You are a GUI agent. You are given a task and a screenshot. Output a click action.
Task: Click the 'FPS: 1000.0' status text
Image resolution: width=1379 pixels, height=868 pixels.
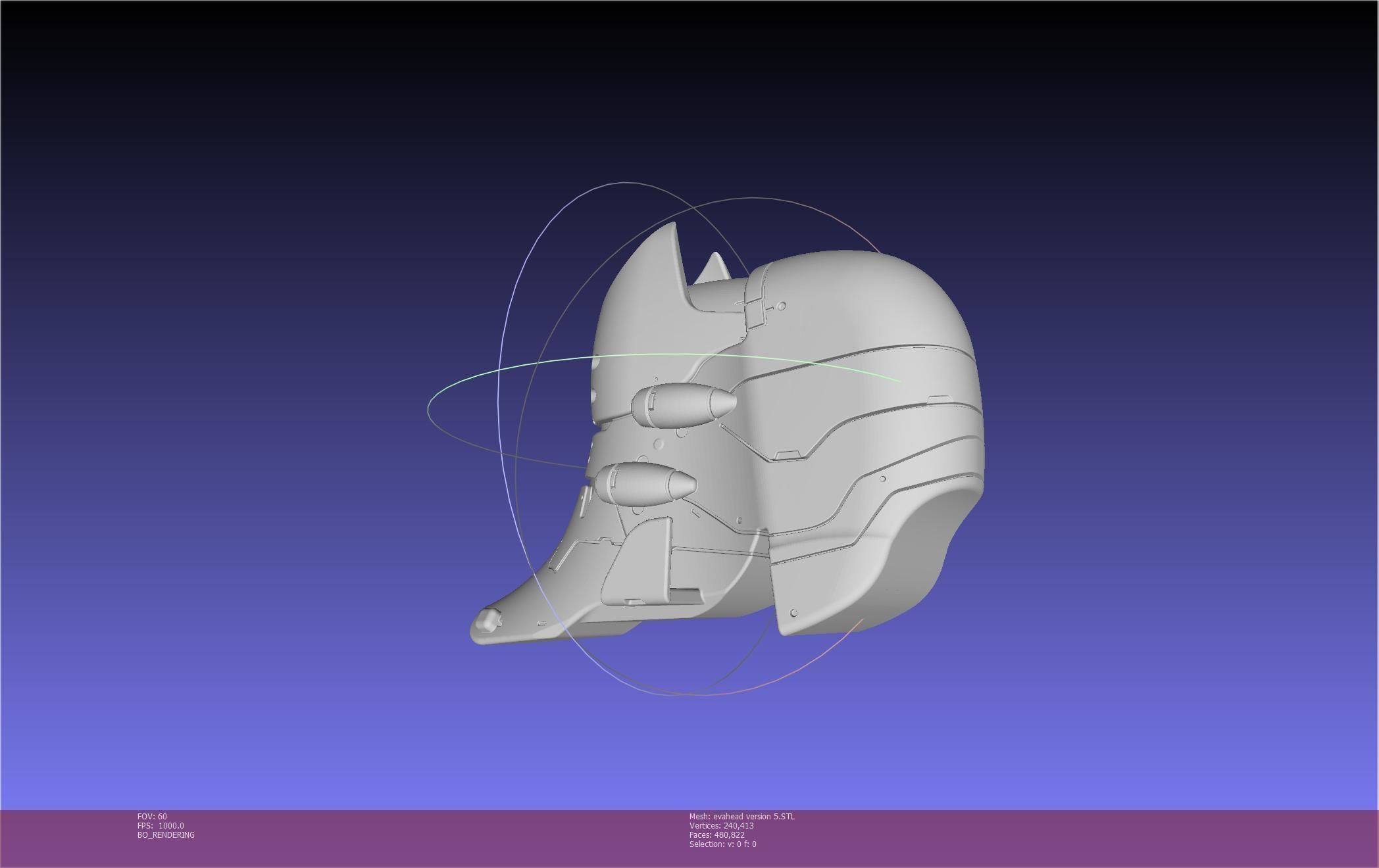(161, 825)
